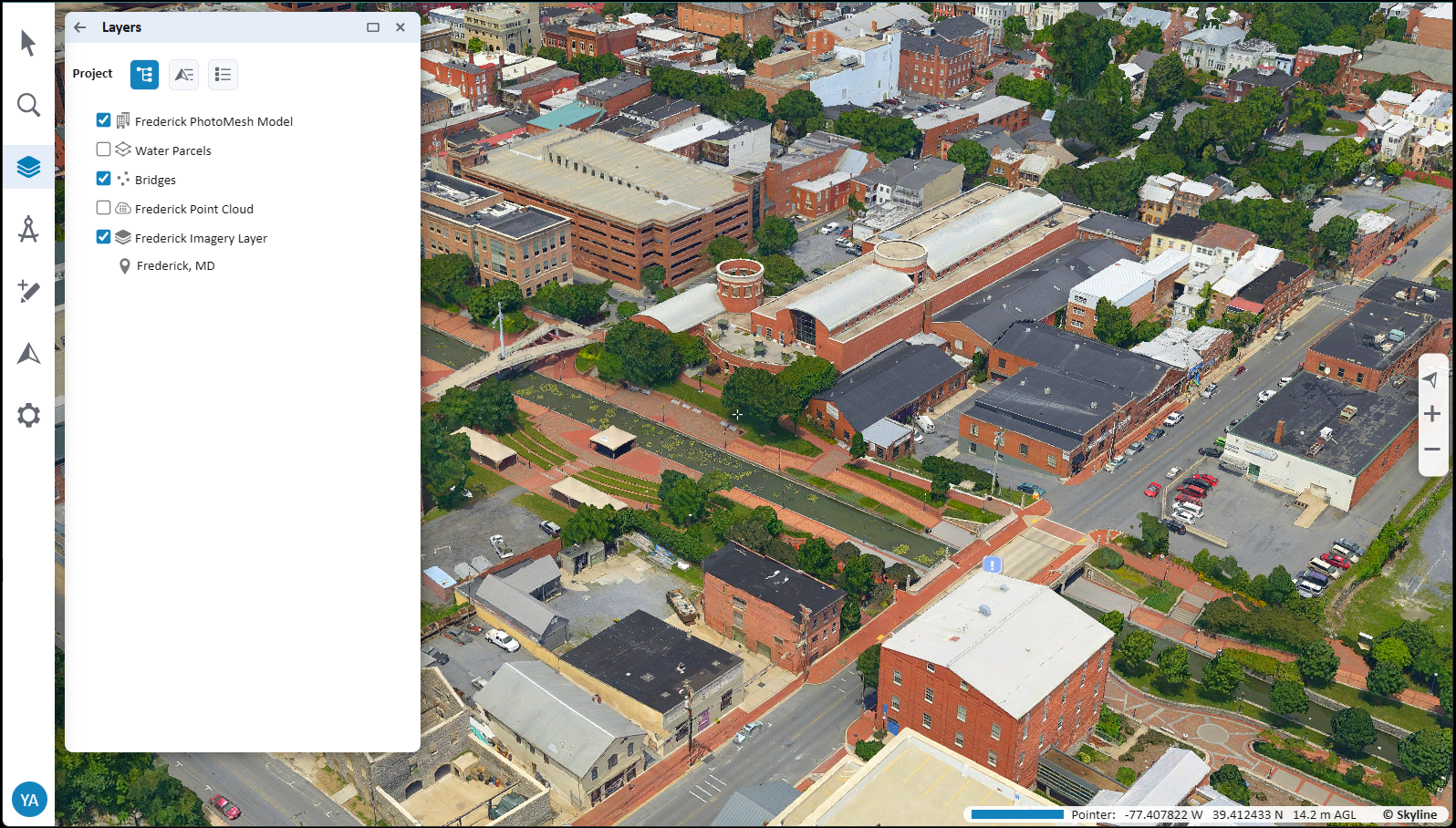This screenshot has height=828, width=1456.
Task: Close the Layers panel
Action: [400, 27]
